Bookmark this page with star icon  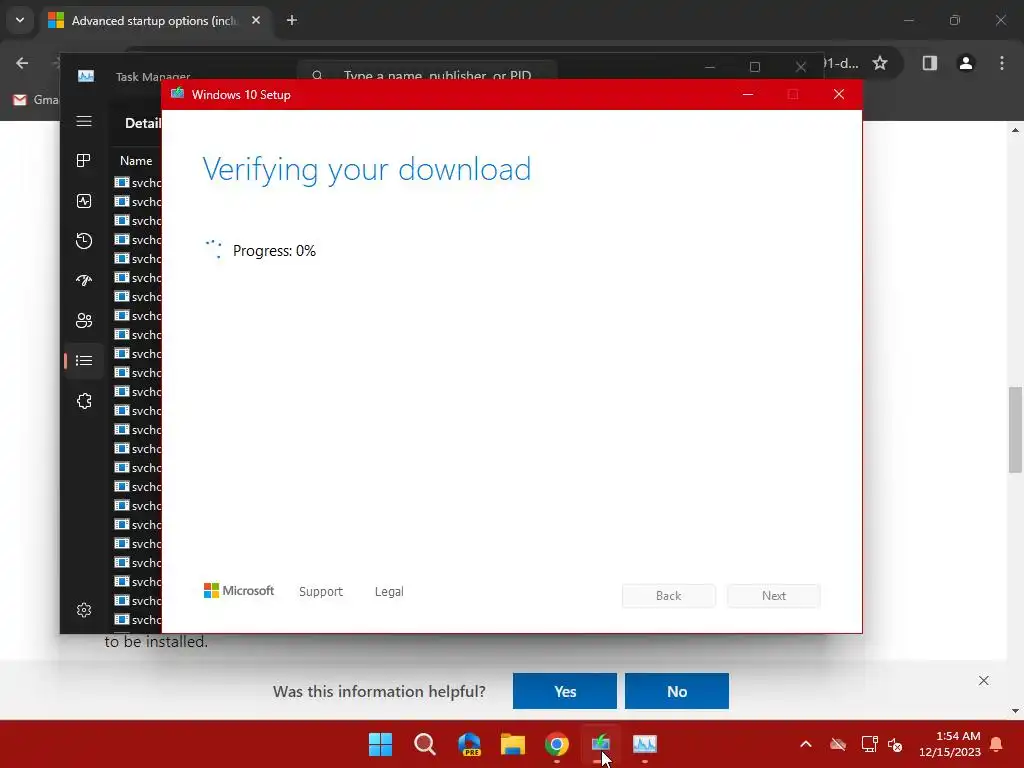880,63
